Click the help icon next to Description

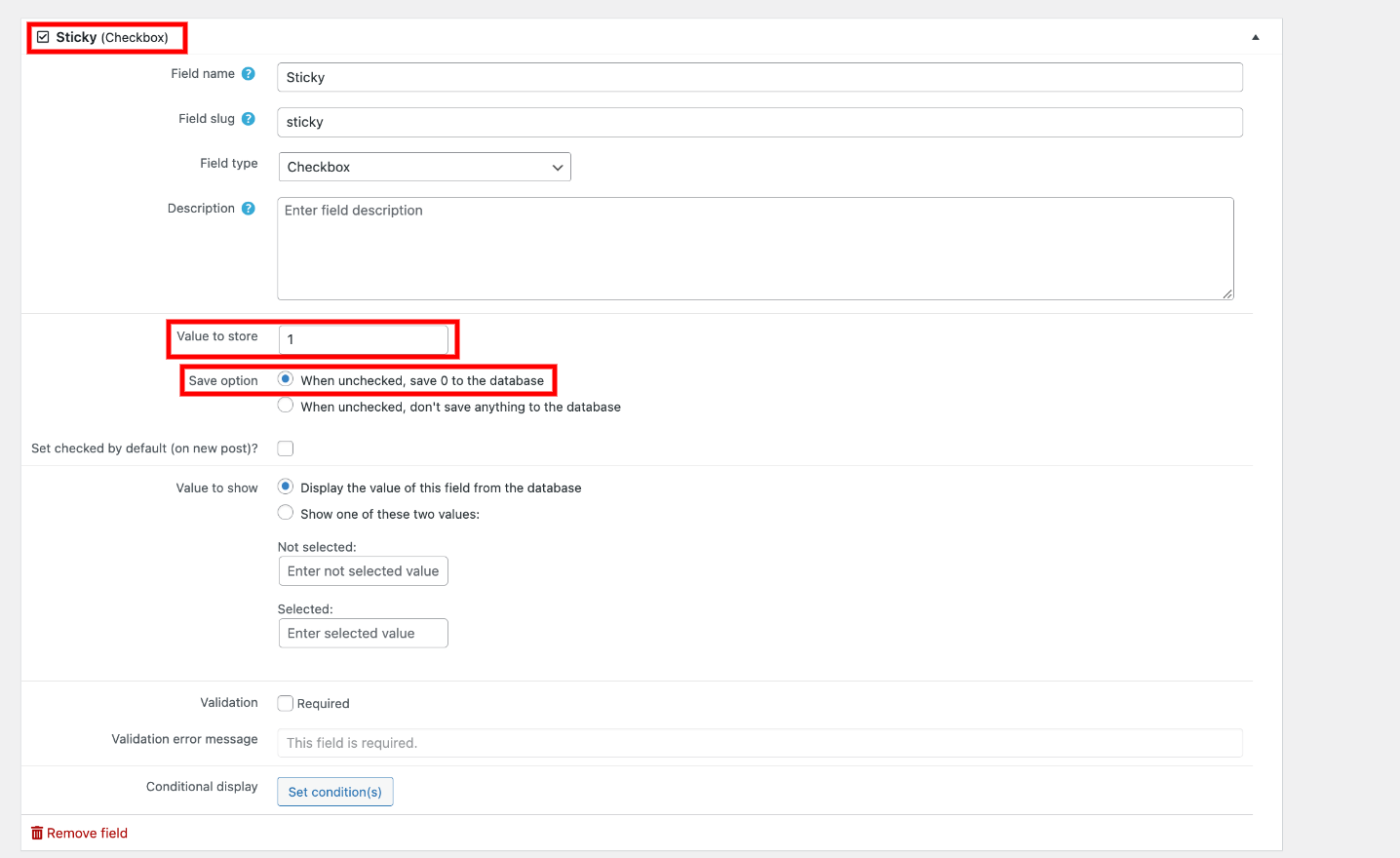point(249,209)
